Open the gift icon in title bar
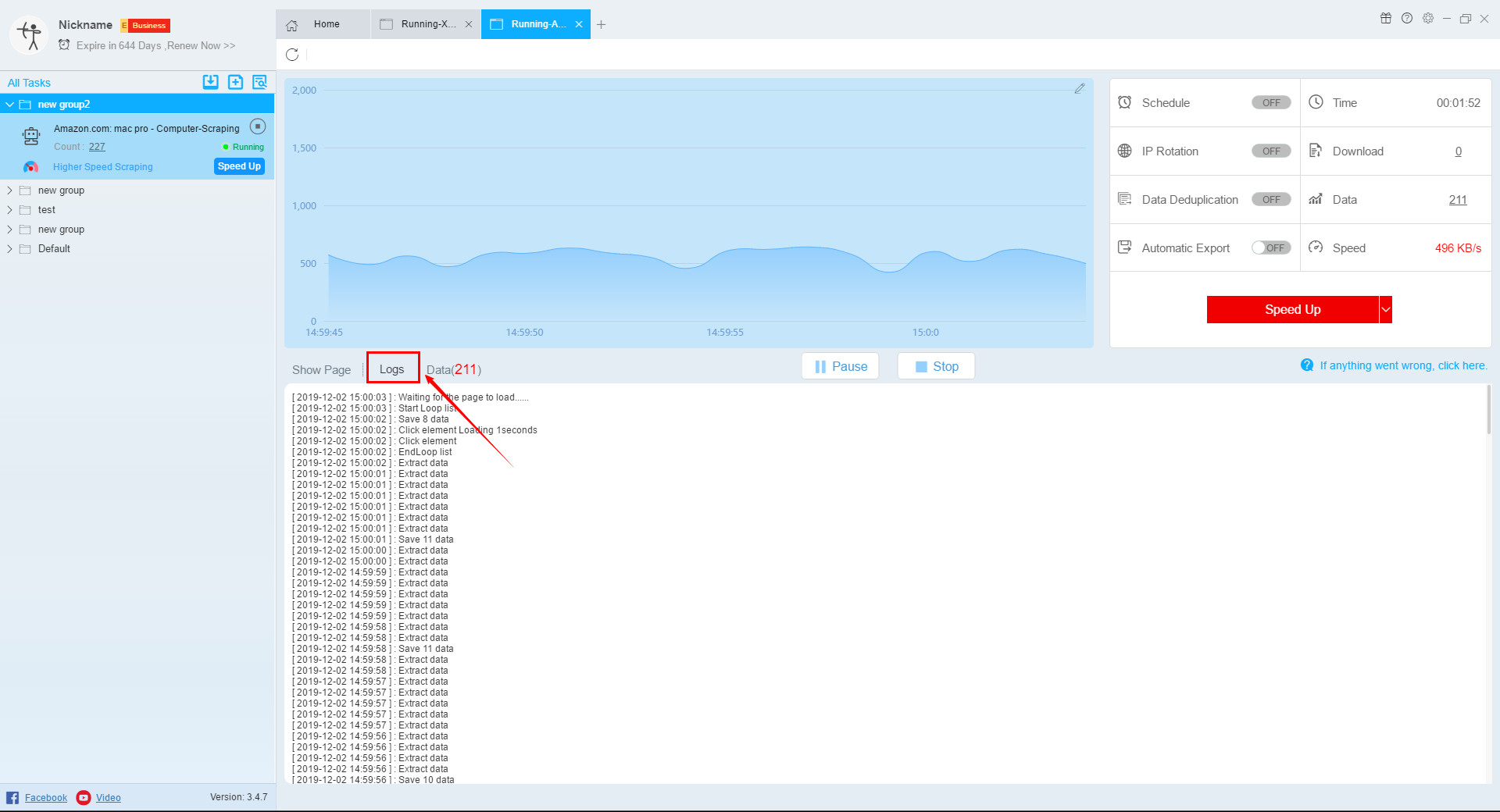 [1386, 18]
